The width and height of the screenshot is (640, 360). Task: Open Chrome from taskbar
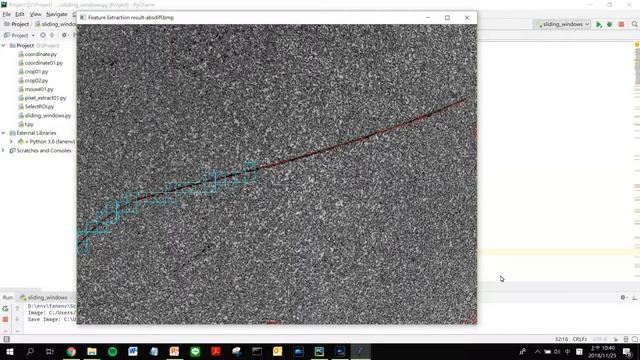pyautogui.click(x=71, y=351)
